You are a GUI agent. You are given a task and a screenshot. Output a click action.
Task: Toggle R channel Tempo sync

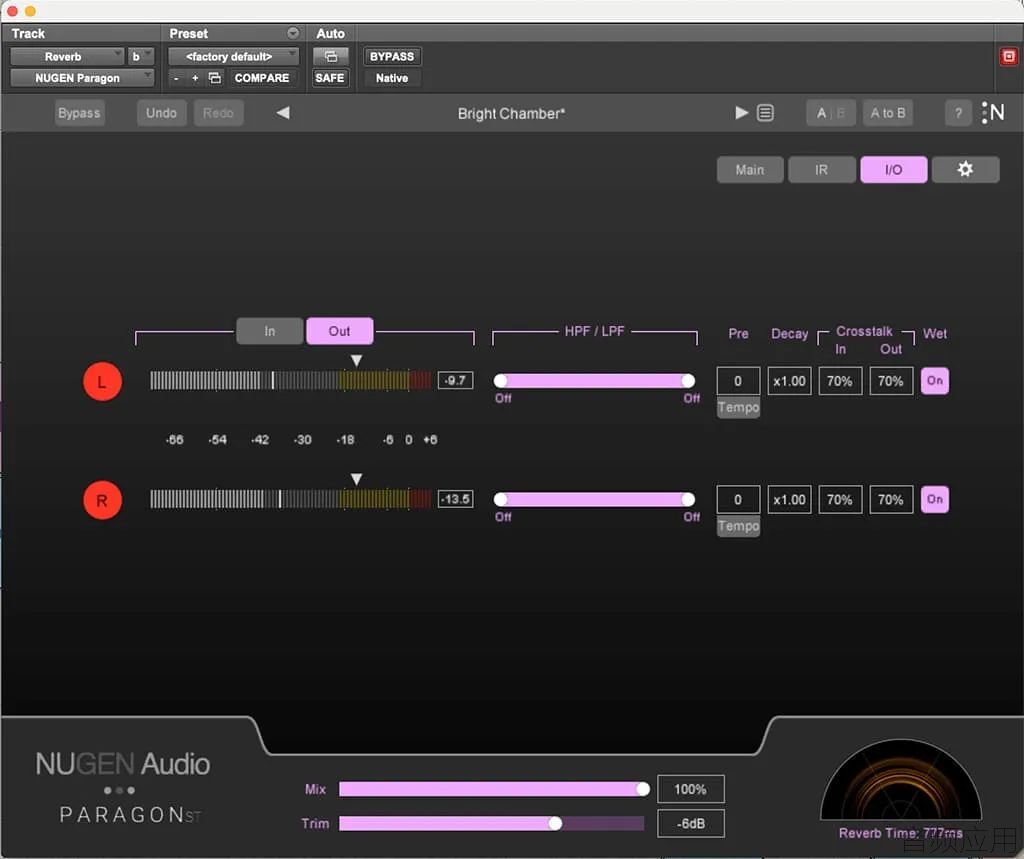point(739,527)
